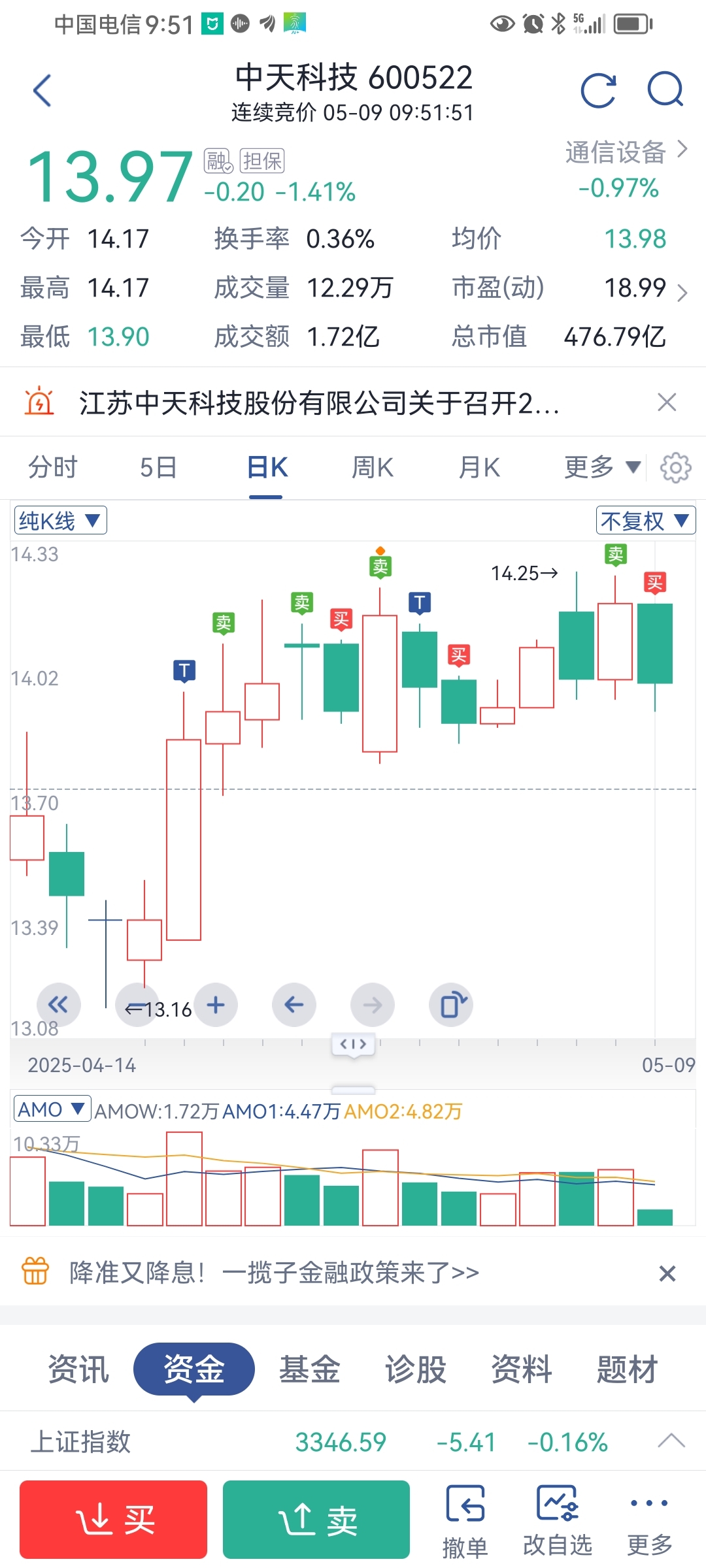This screenshot has height=1568, width=706.
Task: Open the 不复权 adjustment dropdown
Action: 646,521
